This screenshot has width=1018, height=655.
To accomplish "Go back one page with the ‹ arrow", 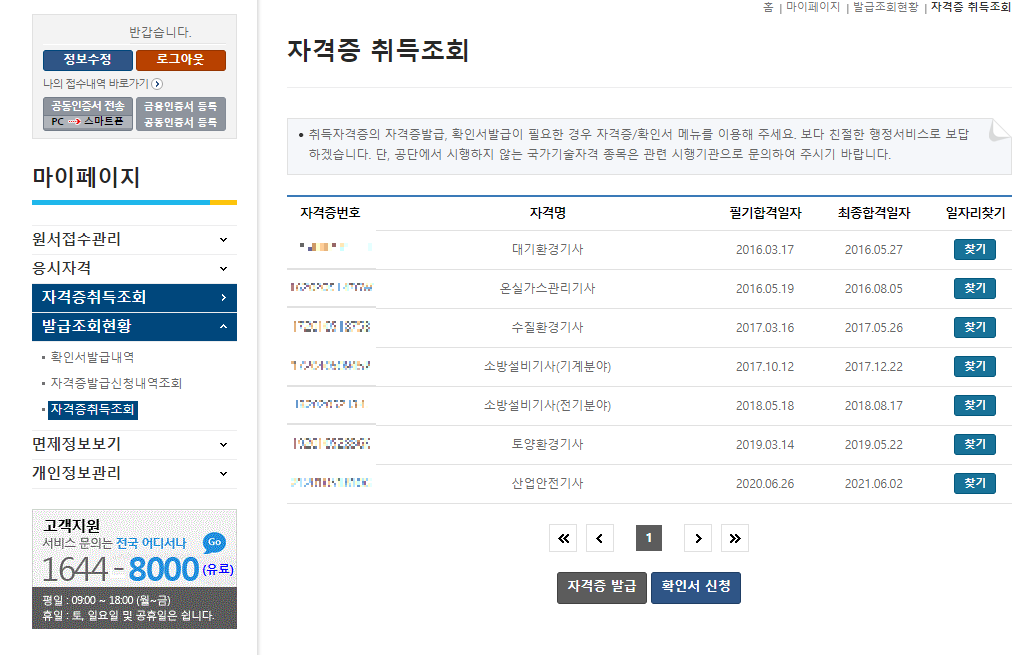I will click(599, 537).
